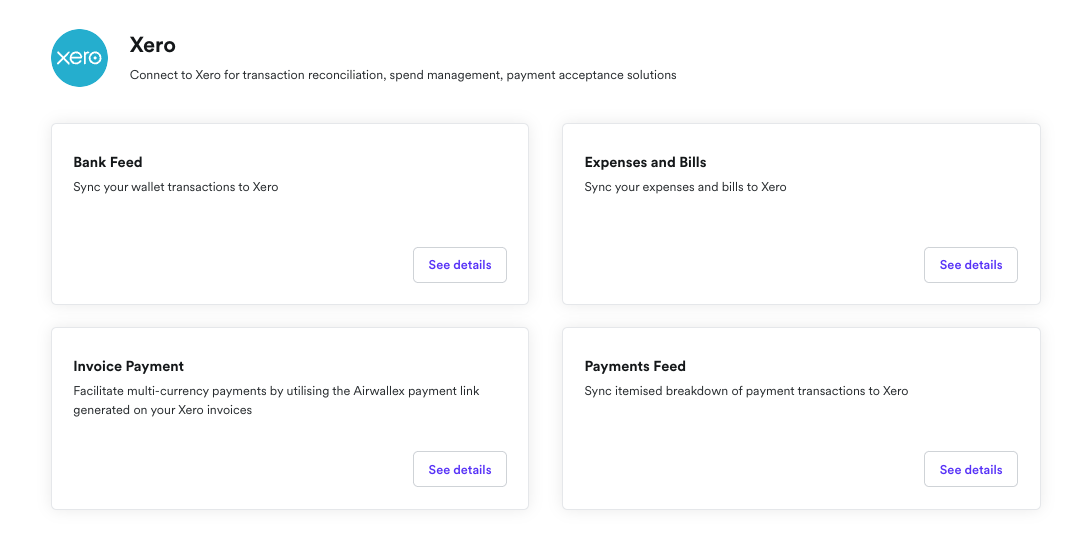This screenshot has width=1079, height=539.
Task: Click the Invoice Payment title
Action: 128,366
